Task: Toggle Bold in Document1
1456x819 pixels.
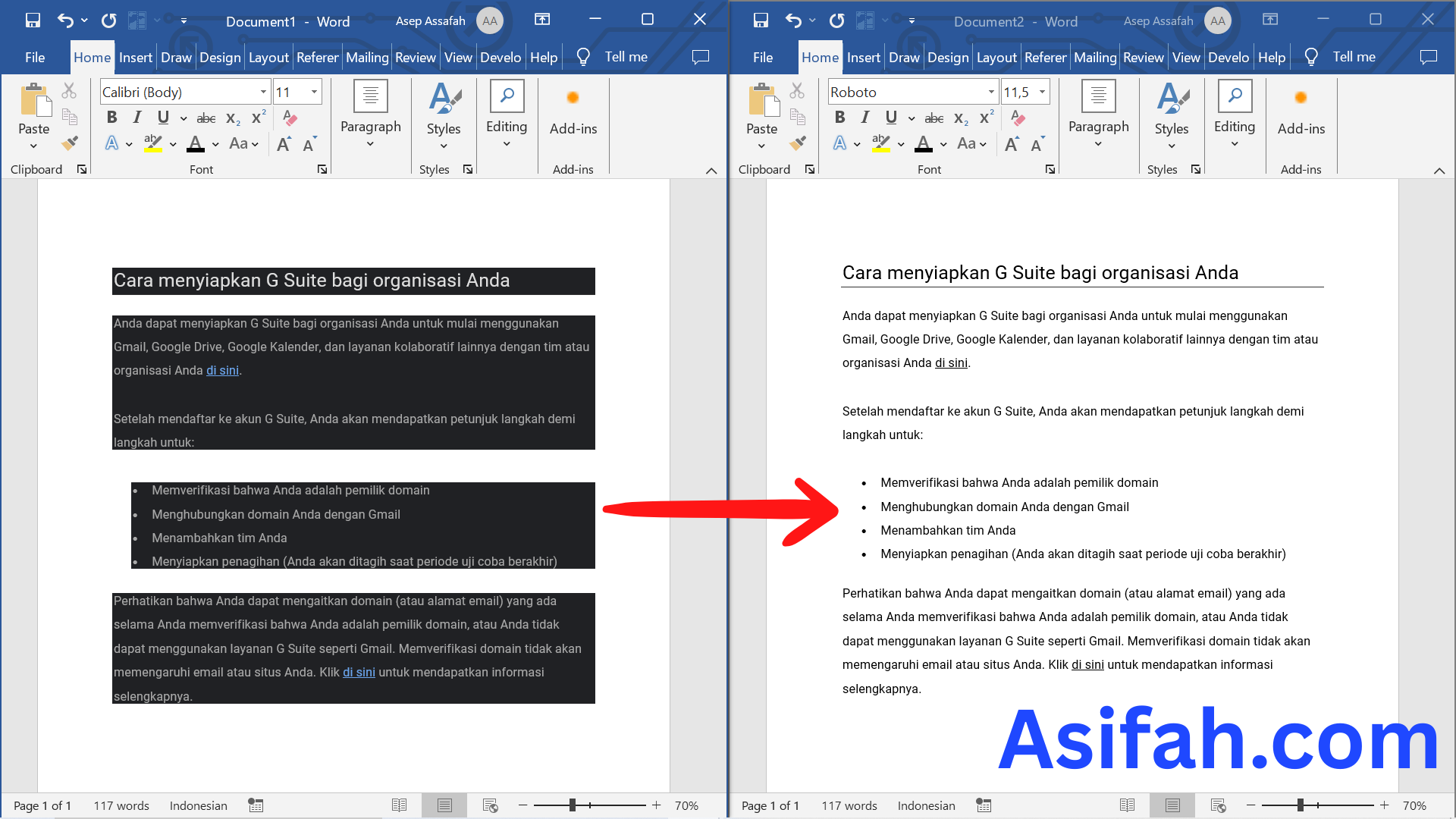Action: click(112, 118)
